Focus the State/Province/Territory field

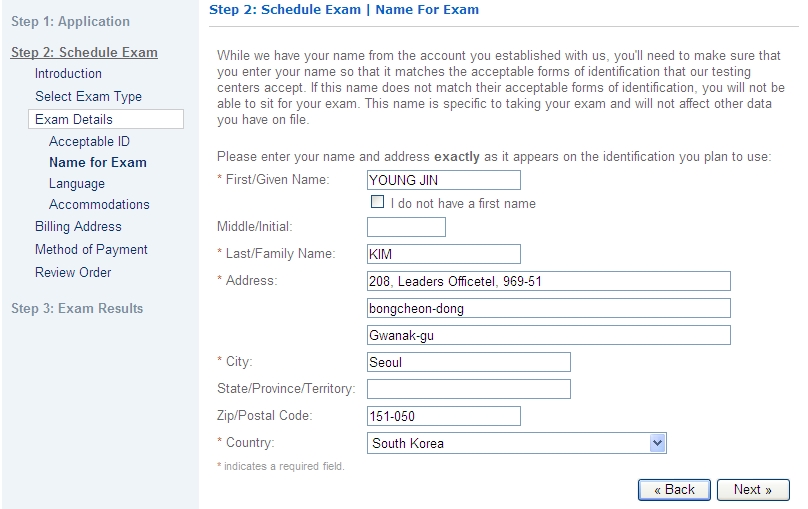(x=468, y=389)
